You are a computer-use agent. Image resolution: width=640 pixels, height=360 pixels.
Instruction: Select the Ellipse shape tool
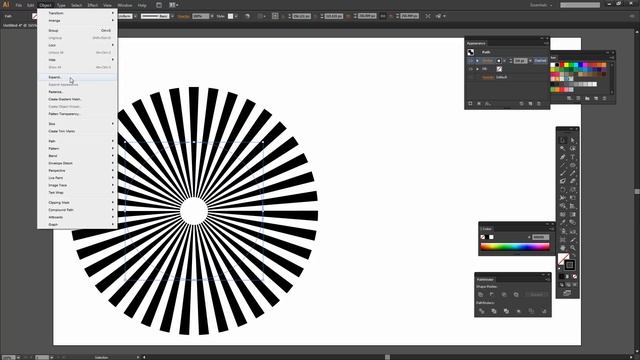573,165
